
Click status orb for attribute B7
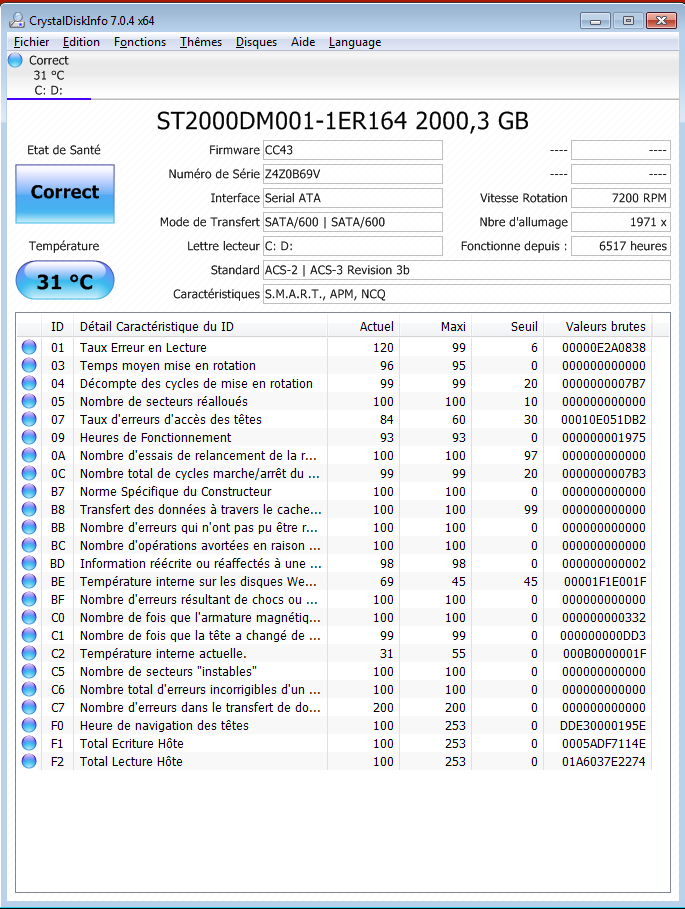(x=29, y=491)
